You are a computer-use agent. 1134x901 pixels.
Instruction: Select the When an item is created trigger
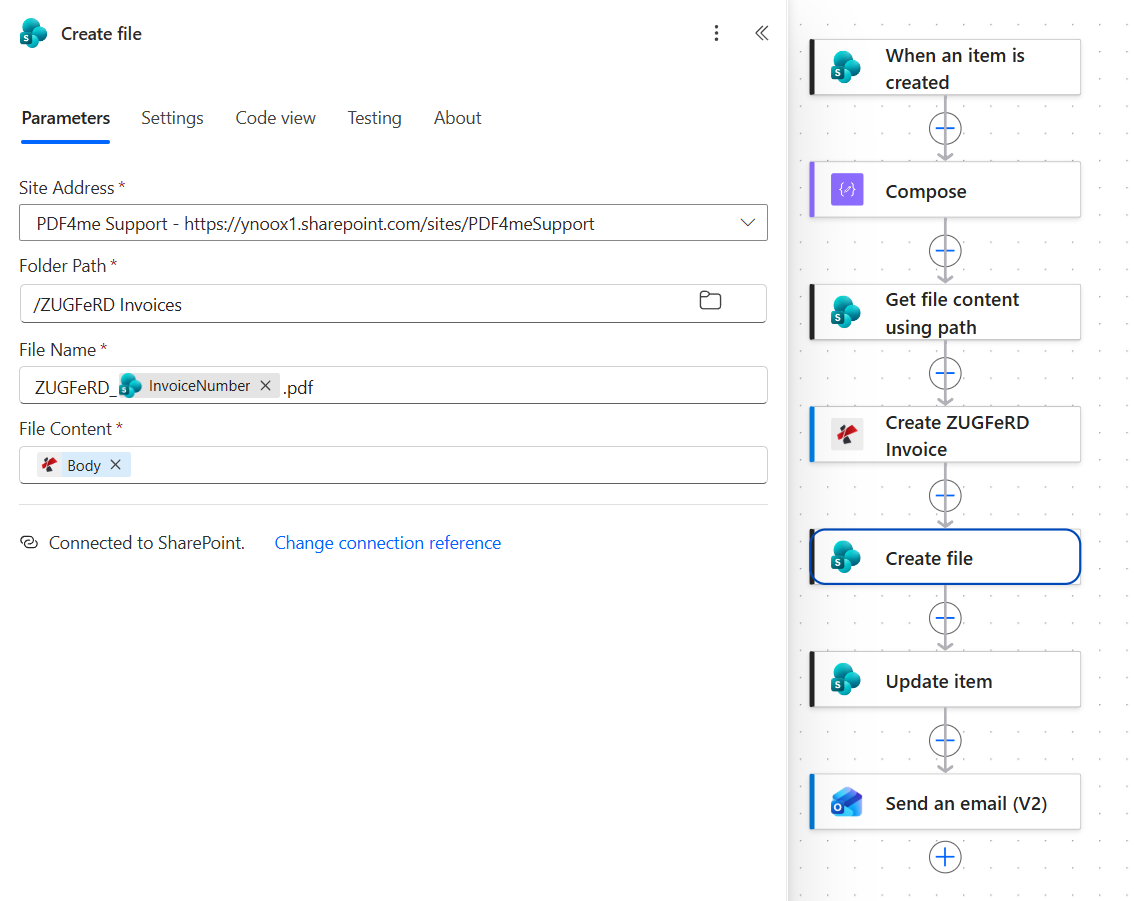pyautogui.click(x=945, y=67)
